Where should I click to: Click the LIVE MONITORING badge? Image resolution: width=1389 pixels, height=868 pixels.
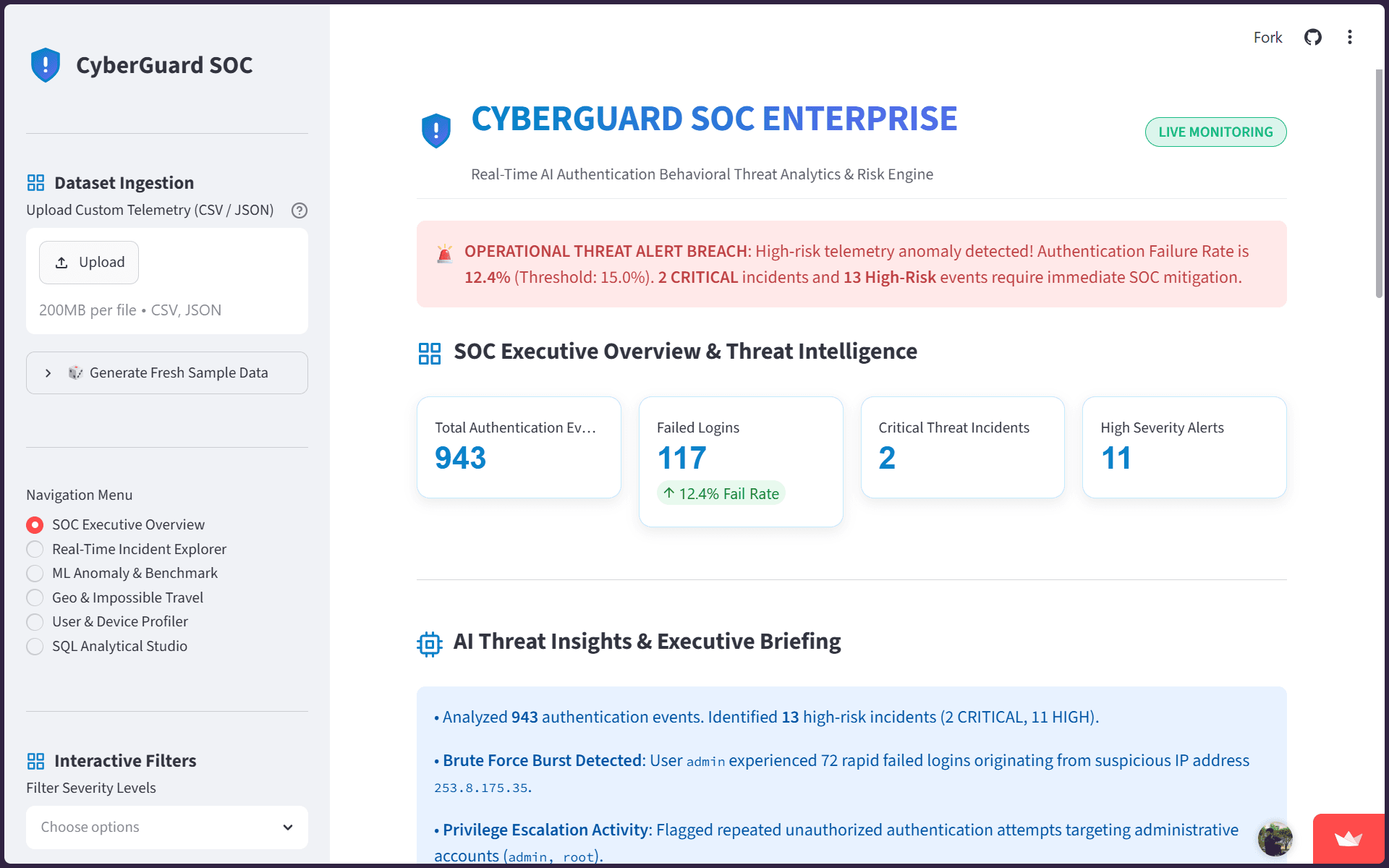[1215, 132]
